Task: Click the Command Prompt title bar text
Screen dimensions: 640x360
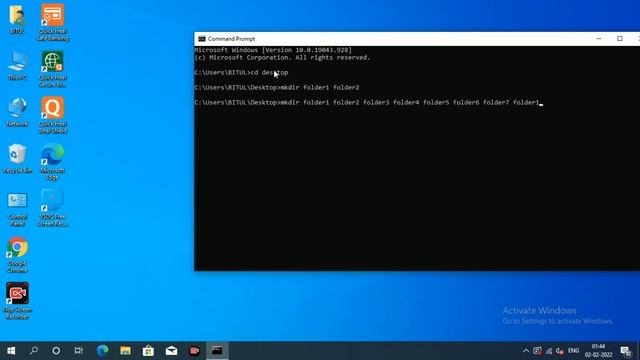Action: 231,39
